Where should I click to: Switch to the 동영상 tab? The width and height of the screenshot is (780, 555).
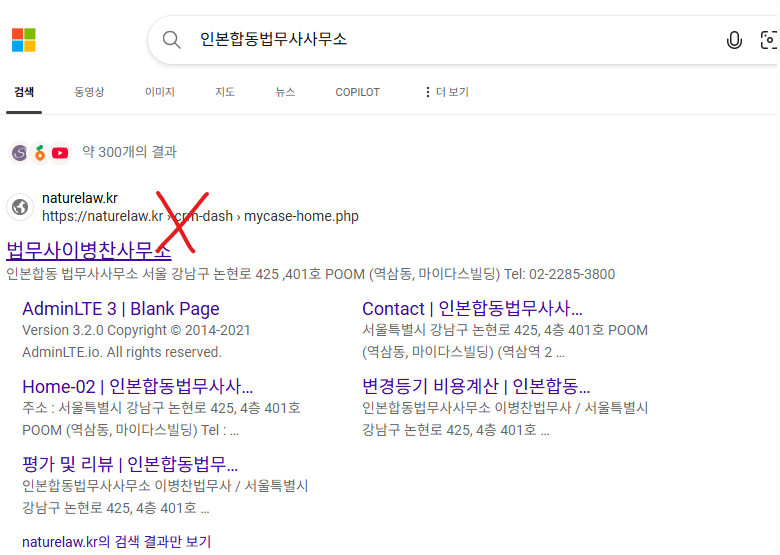(90, 92)
